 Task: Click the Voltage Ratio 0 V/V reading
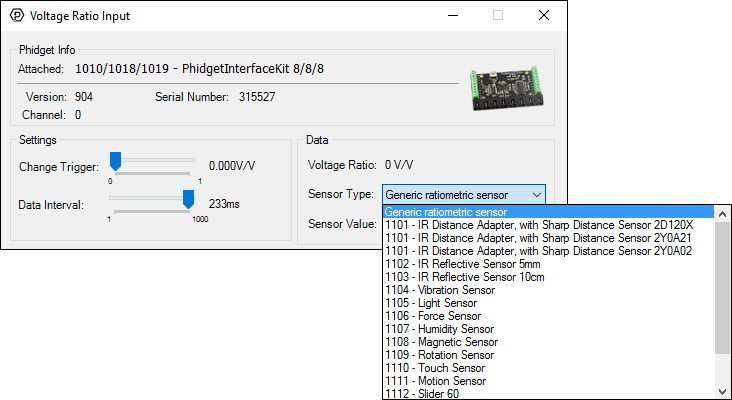399,165
